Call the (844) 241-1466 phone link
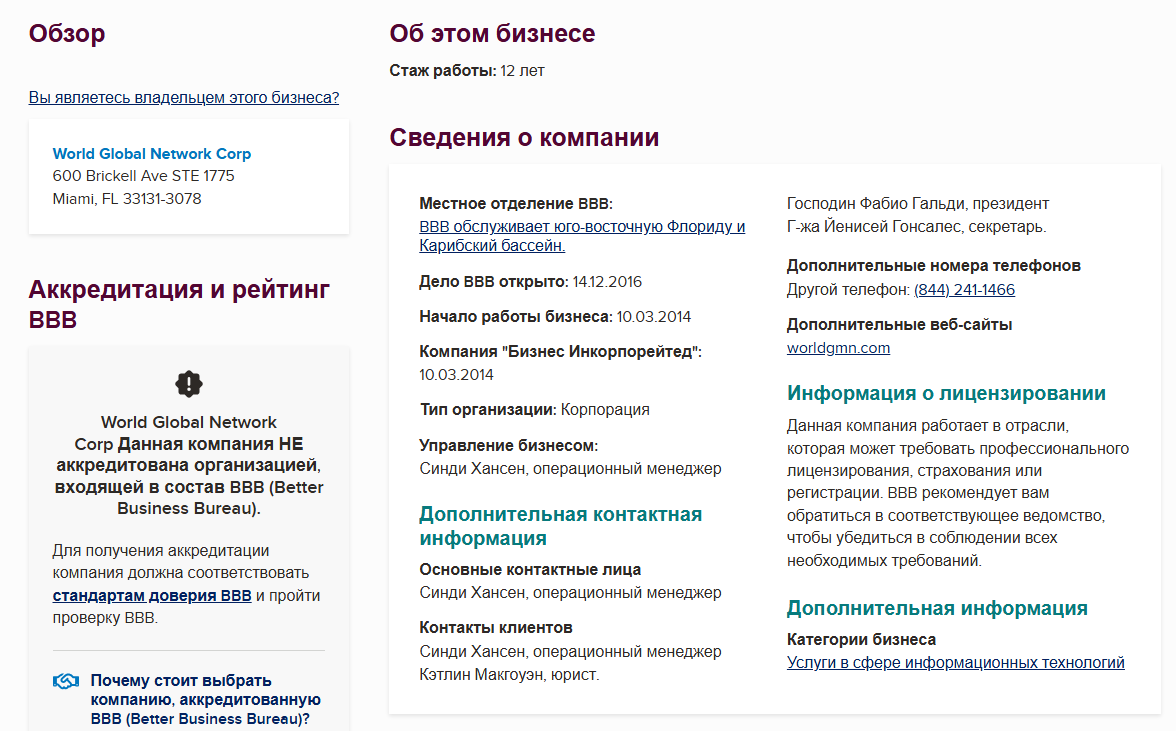1176x731 pixels. [964, 289]
